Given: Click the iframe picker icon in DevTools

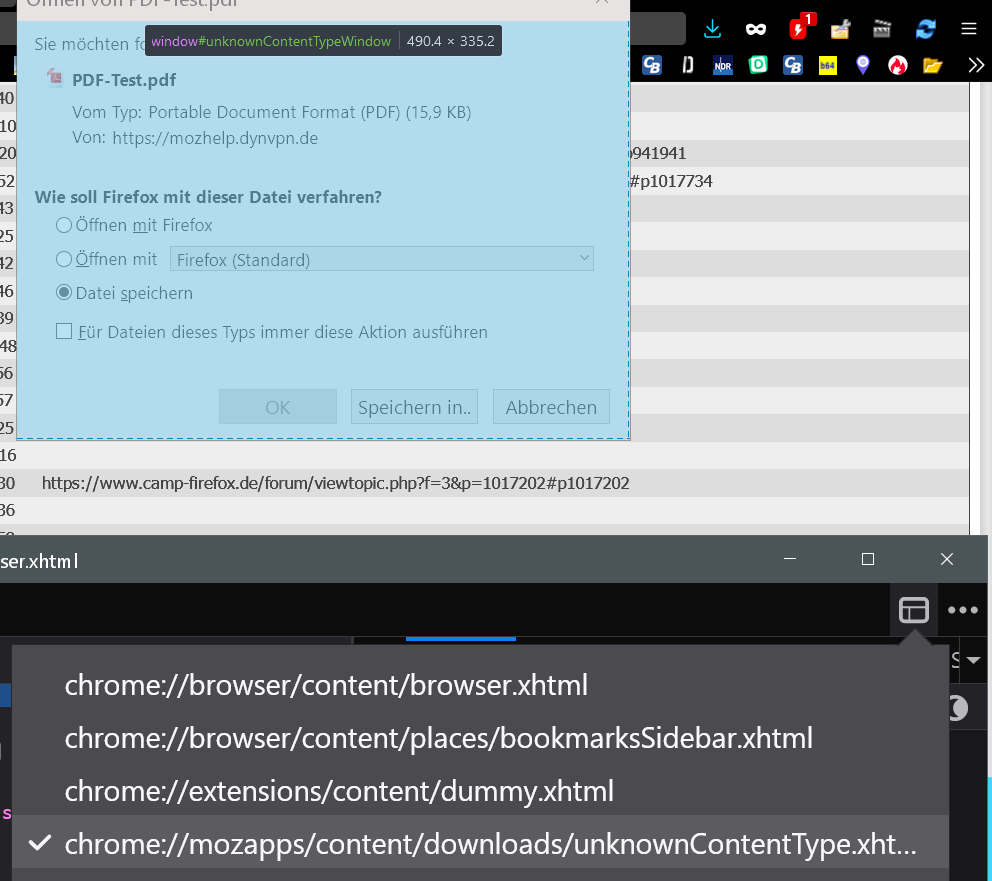Looking at the screenshot, I should pos(913,610).
